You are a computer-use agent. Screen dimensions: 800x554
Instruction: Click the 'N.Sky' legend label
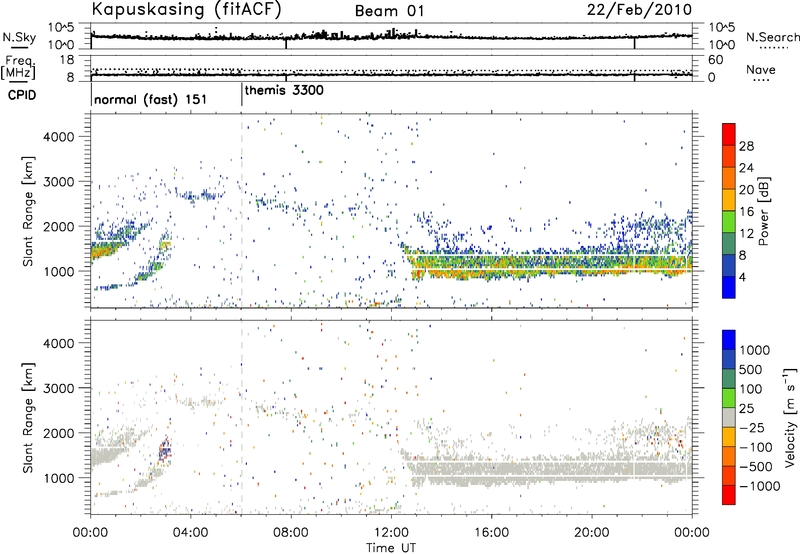tap(19, 37)
